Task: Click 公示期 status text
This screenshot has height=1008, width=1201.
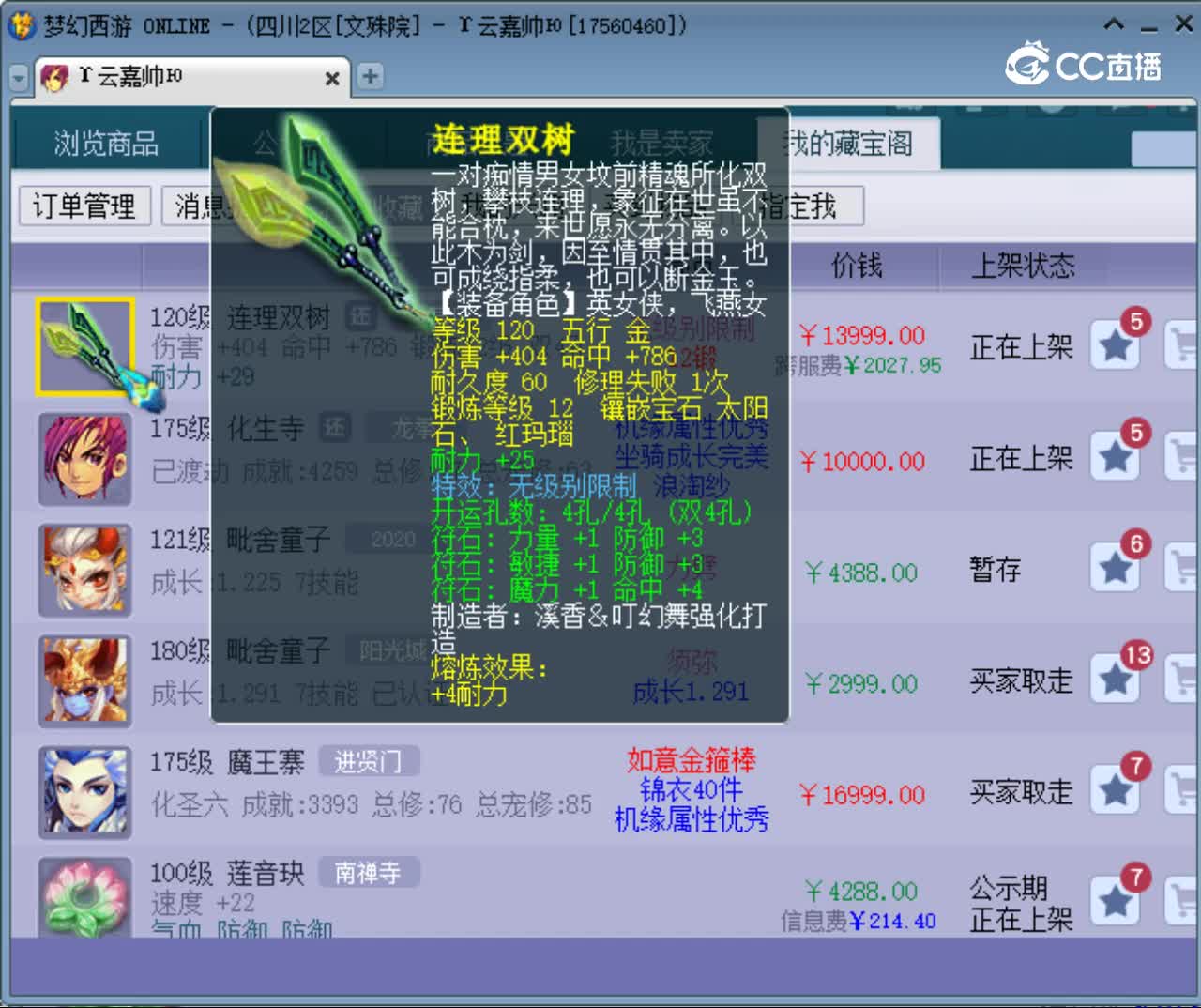Action: 1009,888
